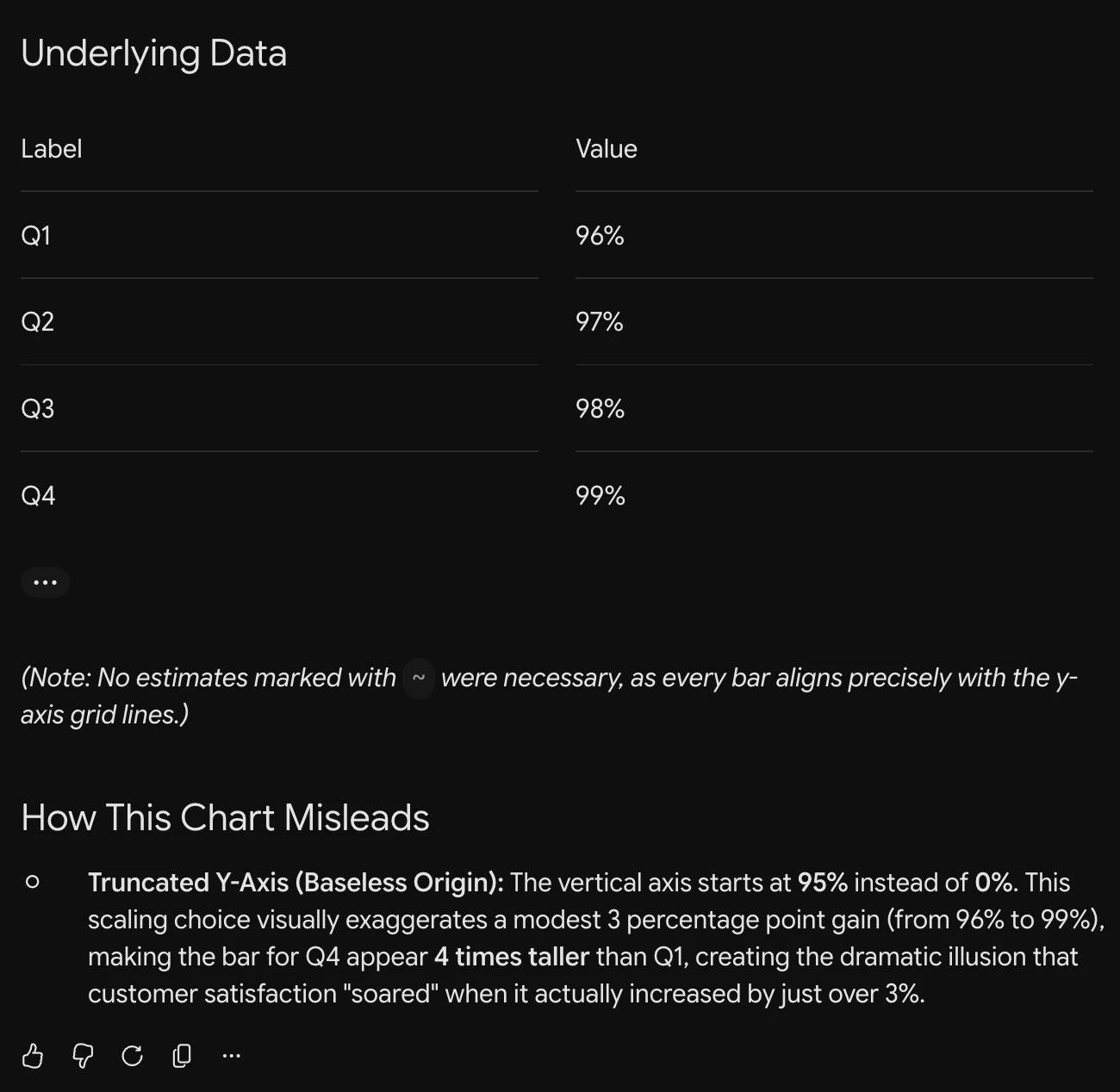1120x1092 pixels.
Task: Click the 98% value cell
Action: (600, 408)
